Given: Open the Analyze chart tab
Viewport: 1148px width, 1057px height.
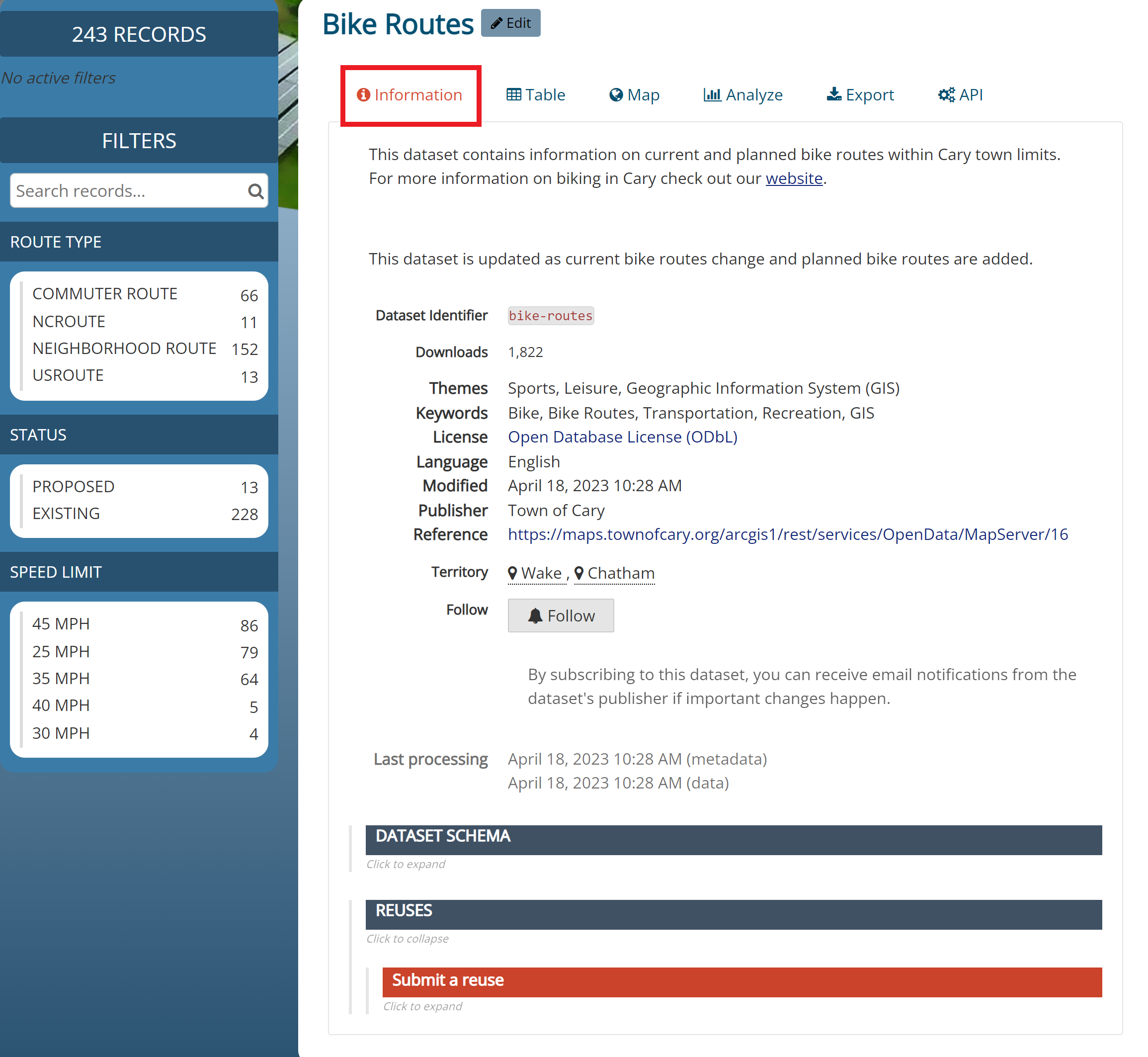Looking at the screenshot, I should click(x=742, y=94).
